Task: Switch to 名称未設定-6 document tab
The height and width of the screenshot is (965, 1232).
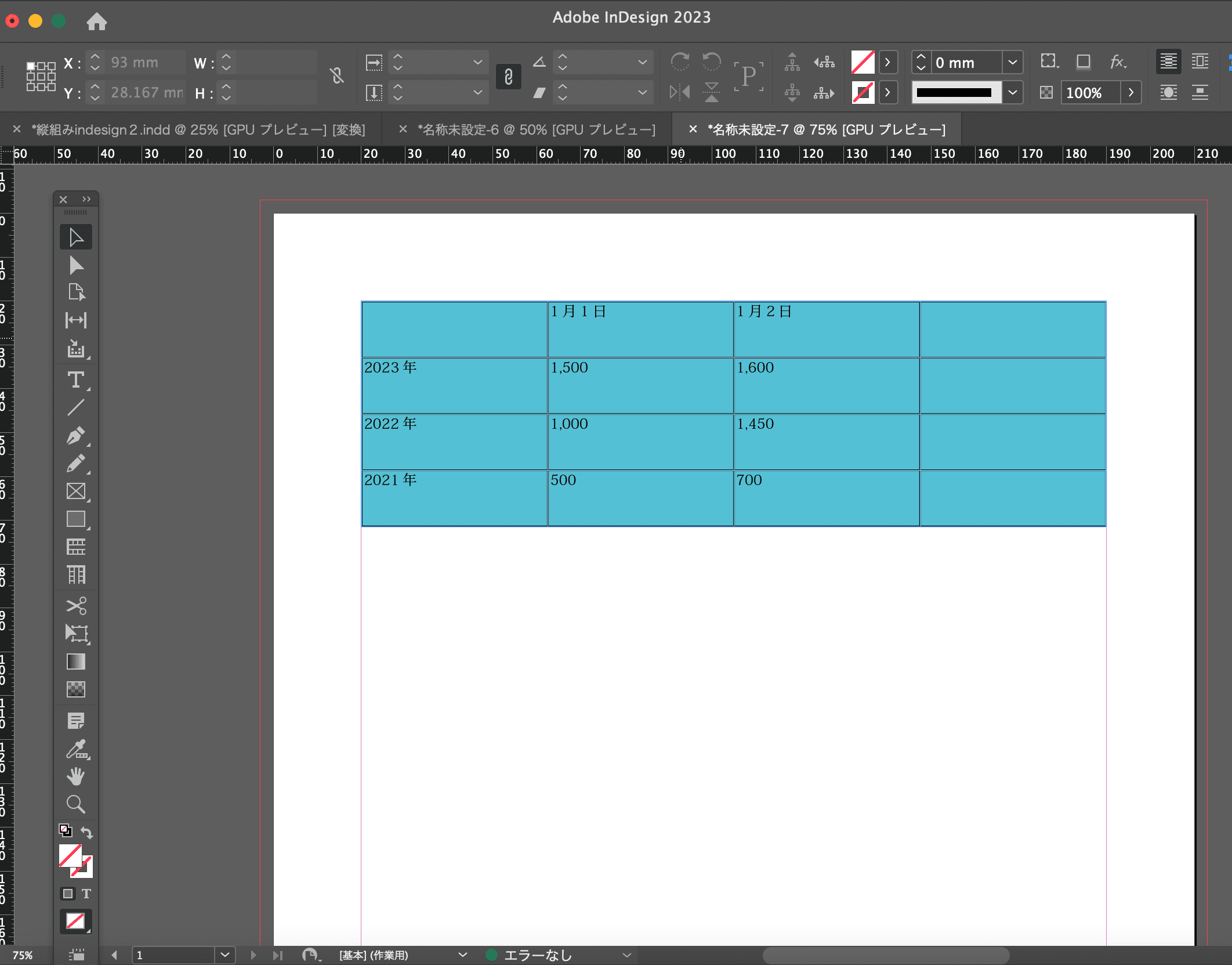Action: [x=537, y=129]
